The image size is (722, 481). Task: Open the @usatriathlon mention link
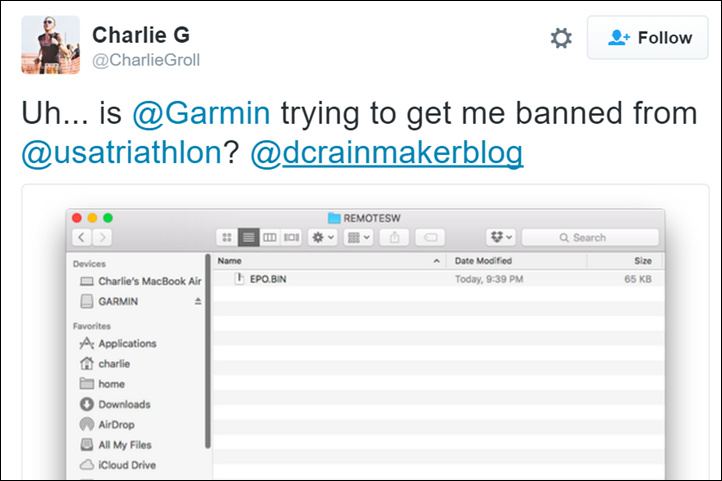tap(122, 153)
